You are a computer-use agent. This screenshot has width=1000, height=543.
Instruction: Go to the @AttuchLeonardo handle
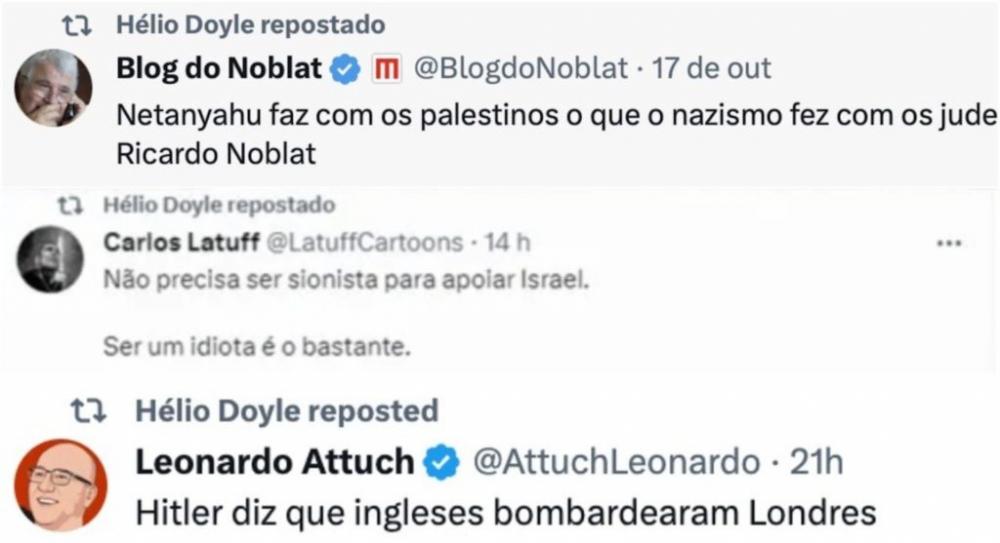point(615,462)
